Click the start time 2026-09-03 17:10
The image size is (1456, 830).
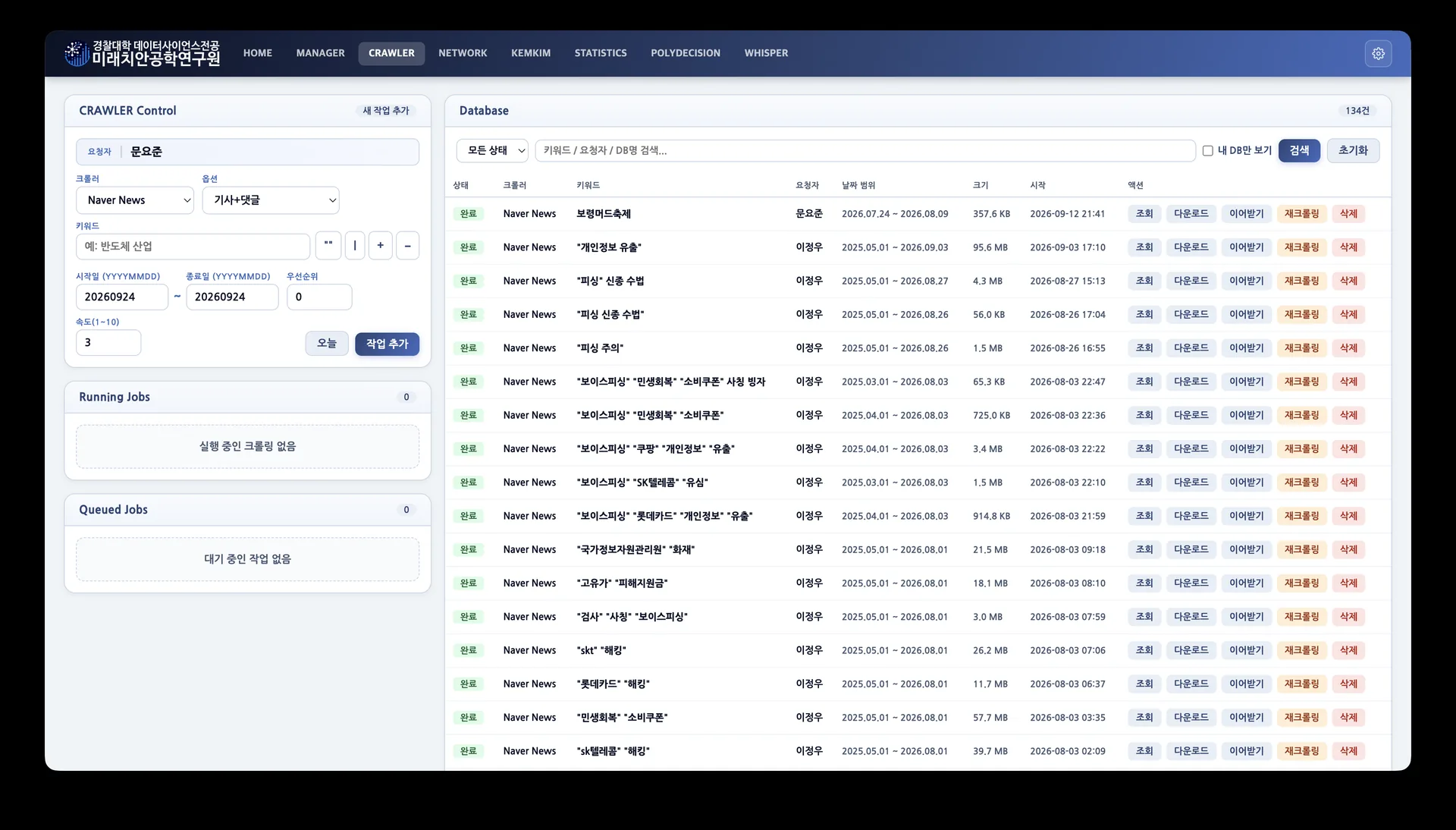click(1067, 247)
